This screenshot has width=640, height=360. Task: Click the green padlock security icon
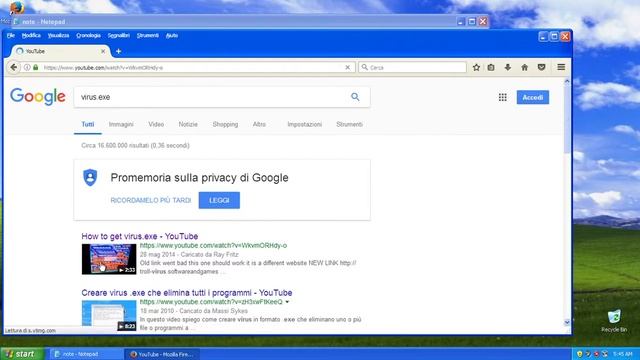click(36, 67)
